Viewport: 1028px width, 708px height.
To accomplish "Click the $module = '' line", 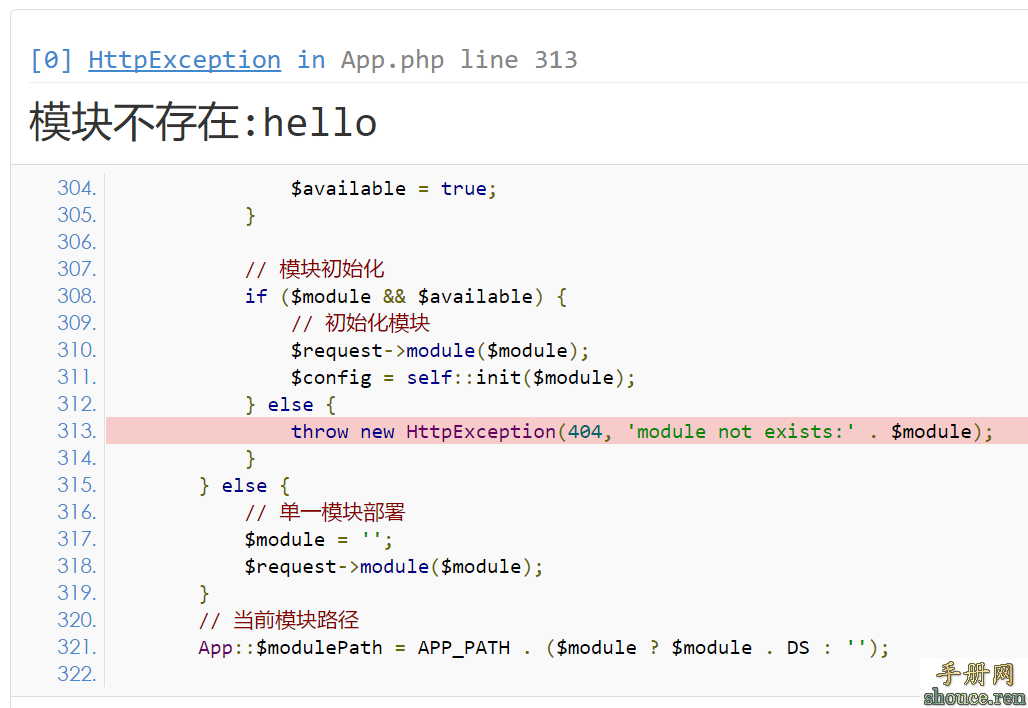I will click(319, 540).
